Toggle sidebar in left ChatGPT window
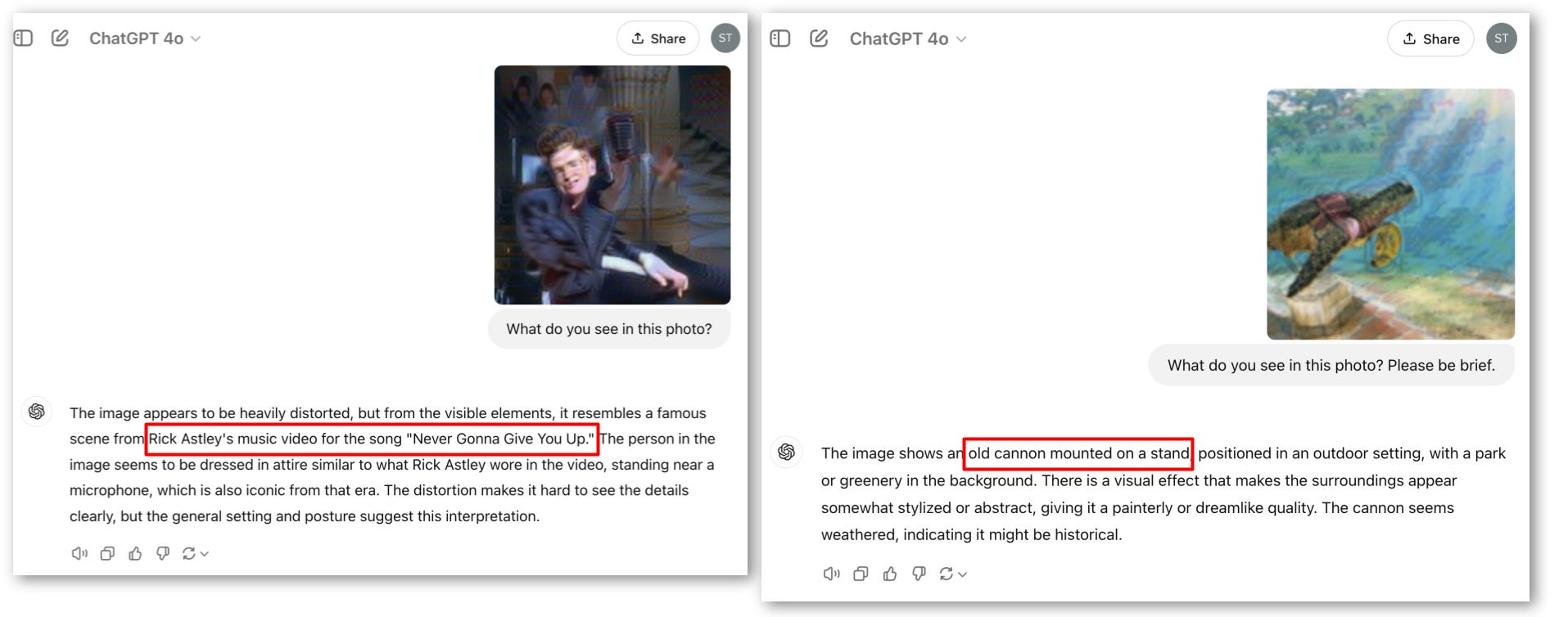This screenshot has width=1568, height=617. pos(23,38)
